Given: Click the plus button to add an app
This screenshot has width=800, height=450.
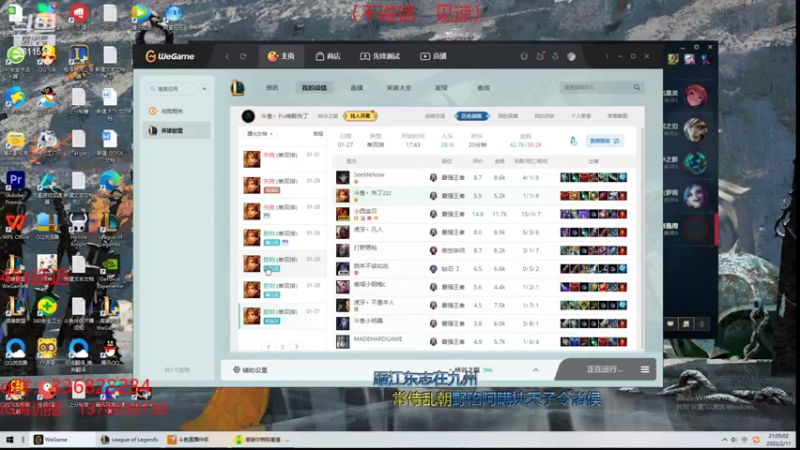Looking at the screenshot, I should [204, 89].
